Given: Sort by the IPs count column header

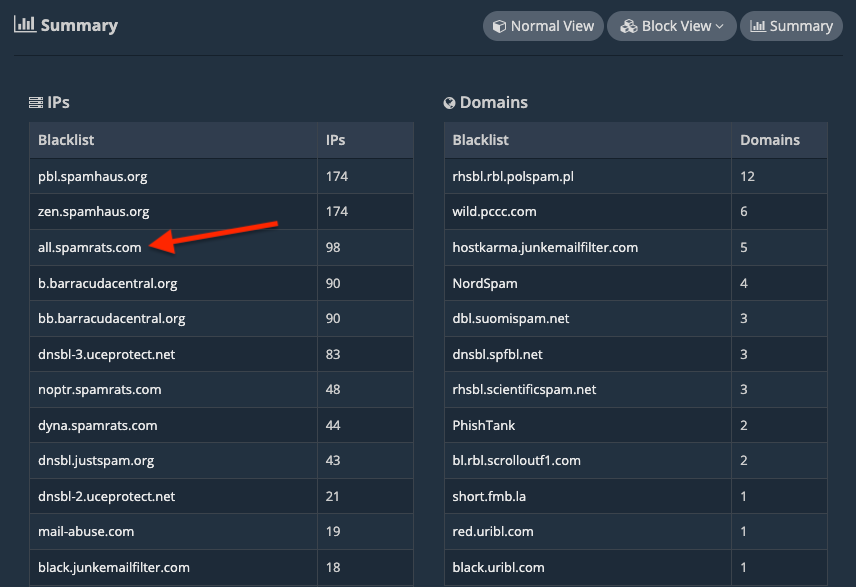Looking at the screenshot, I should (x=336, y=140).
